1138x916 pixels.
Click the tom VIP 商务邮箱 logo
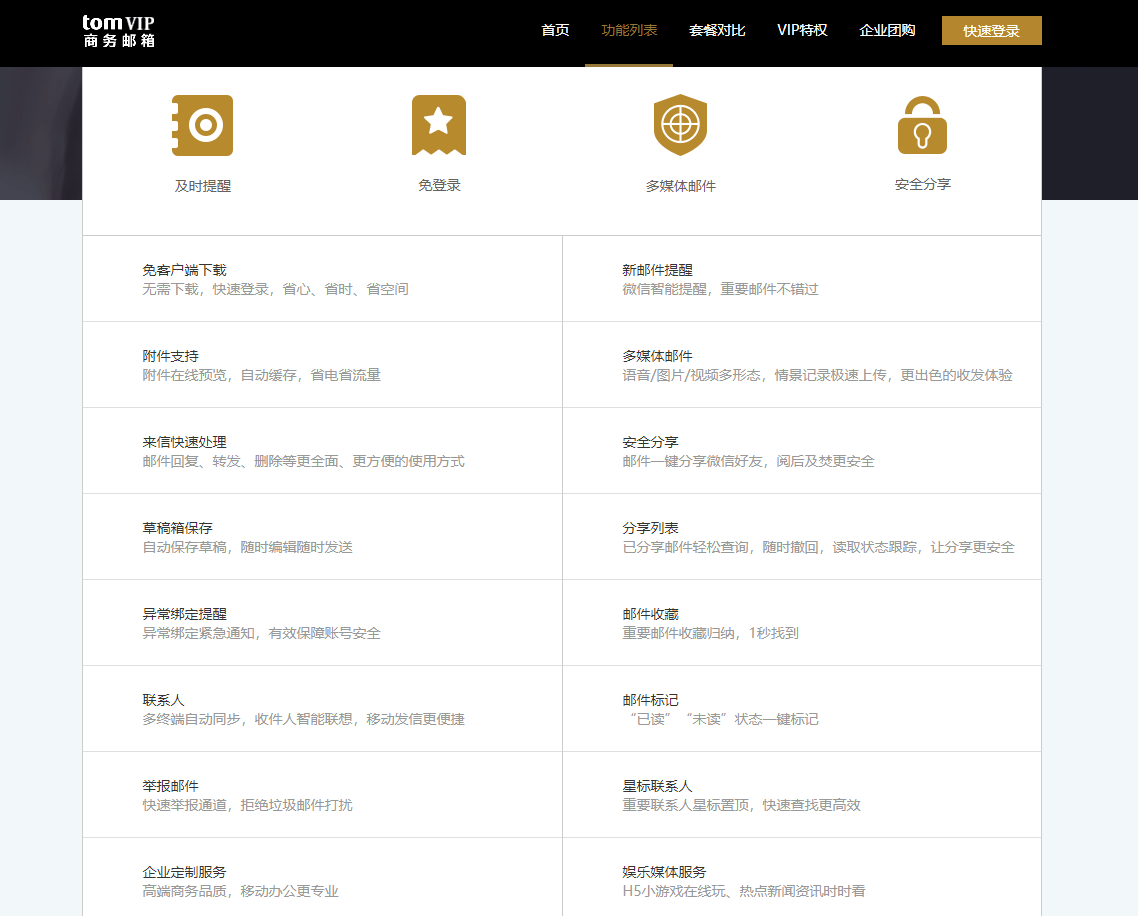120,30
